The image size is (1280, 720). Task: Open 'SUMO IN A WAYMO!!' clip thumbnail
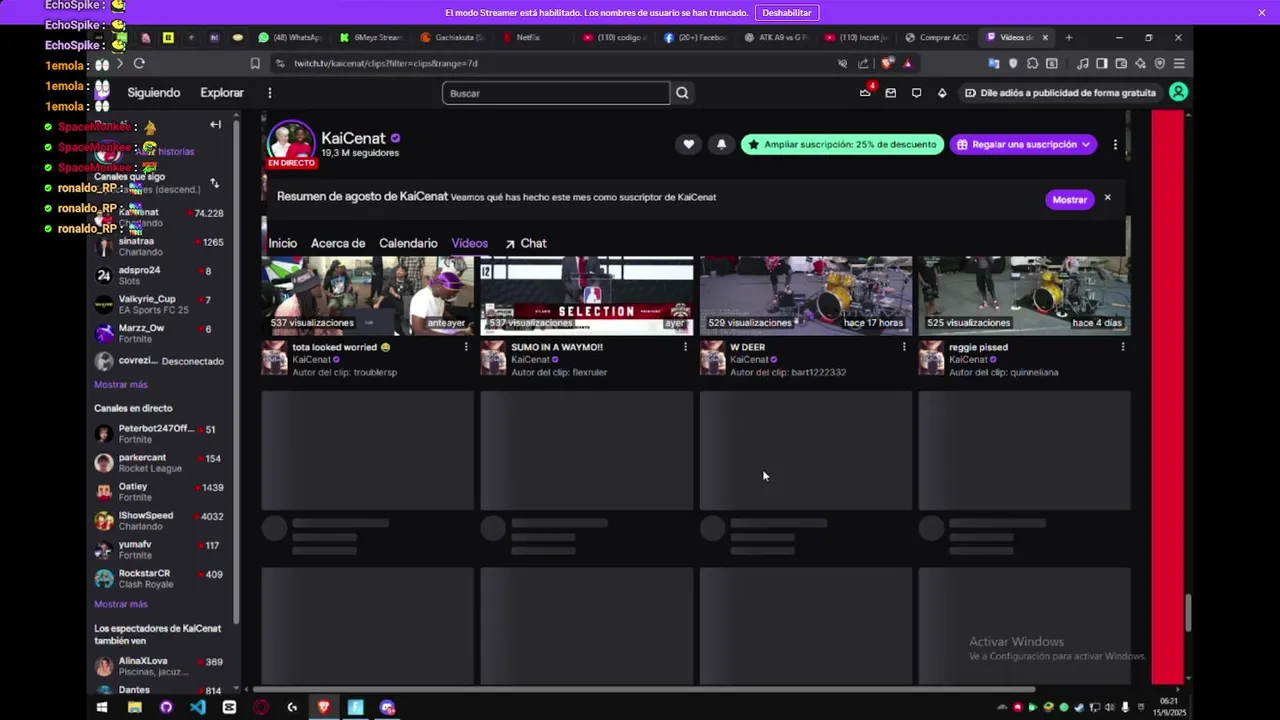click(586, 296)
